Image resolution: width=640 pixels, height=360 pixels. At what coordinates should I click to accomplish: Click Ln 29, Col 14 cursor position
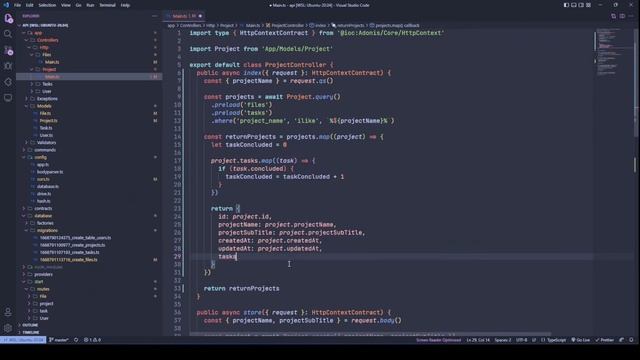[478, 340]
